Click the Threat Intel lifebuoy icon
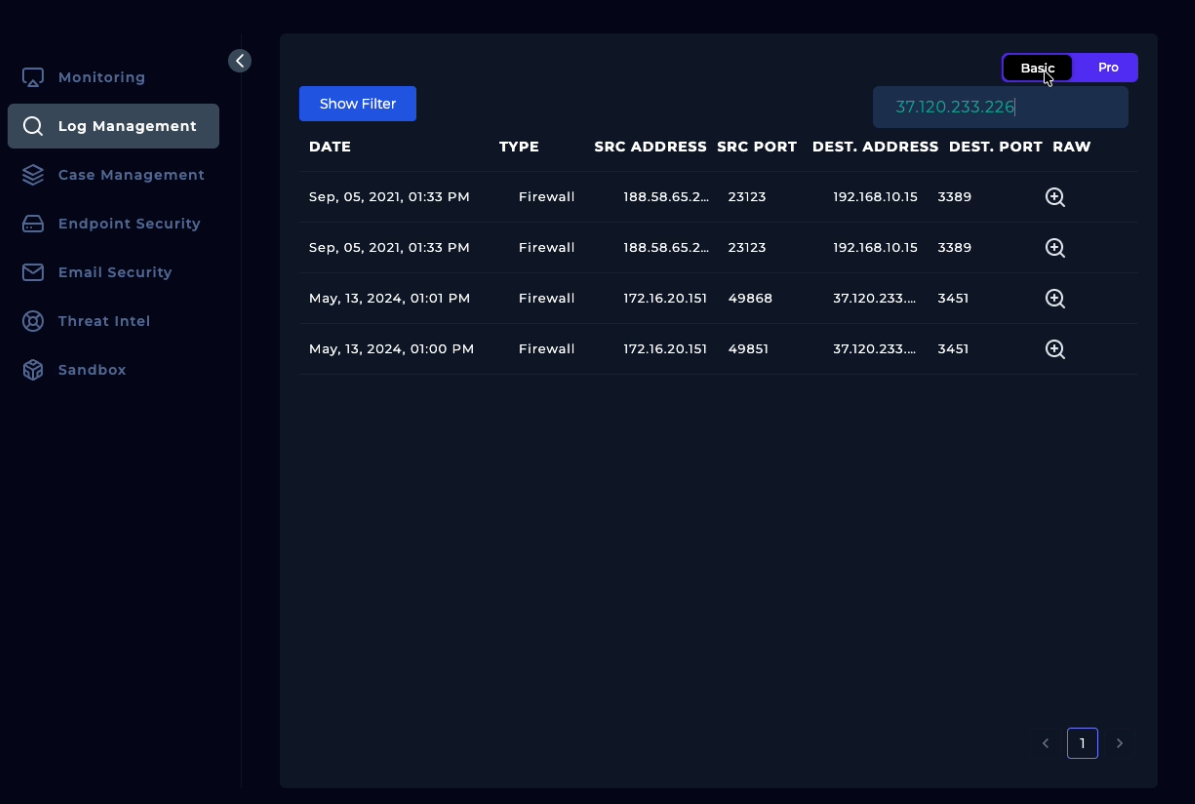Screen dimensions: 1195x804 33,321
